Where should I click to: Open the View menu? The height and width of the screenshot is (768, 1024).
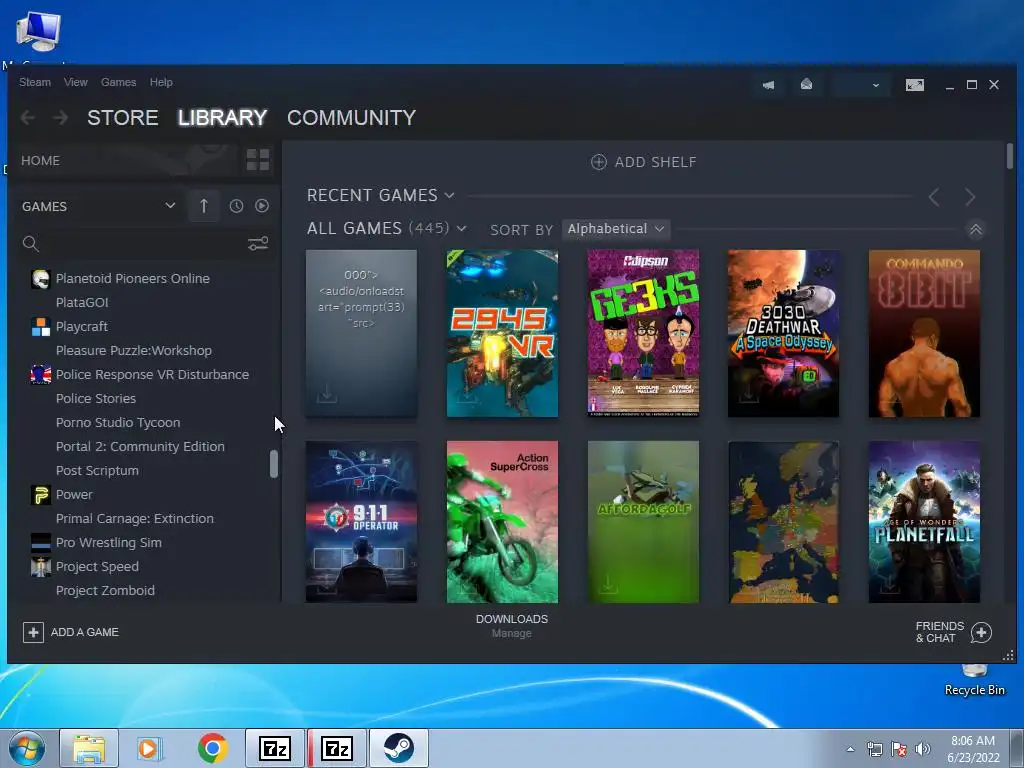tap(75, 82)
